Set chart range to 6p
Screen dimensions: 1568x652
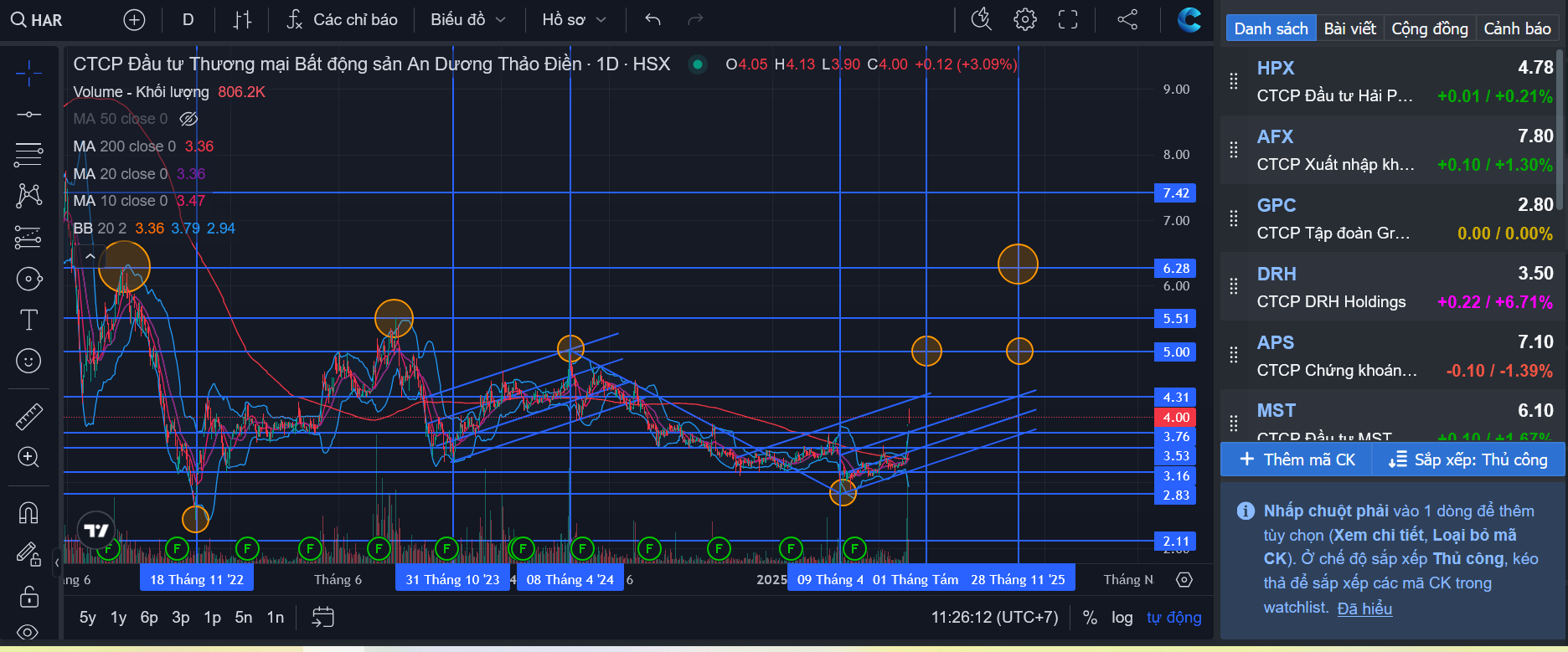pos(149,618)
